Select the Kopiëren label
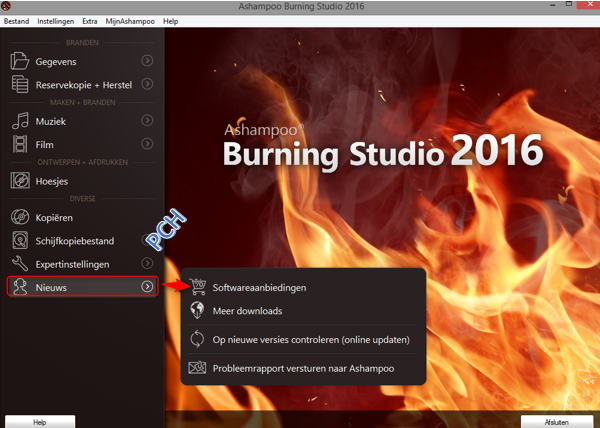Image resolution: width=600 pixels, height=428 pixels. pyautogui.click(x=54, y=218)
